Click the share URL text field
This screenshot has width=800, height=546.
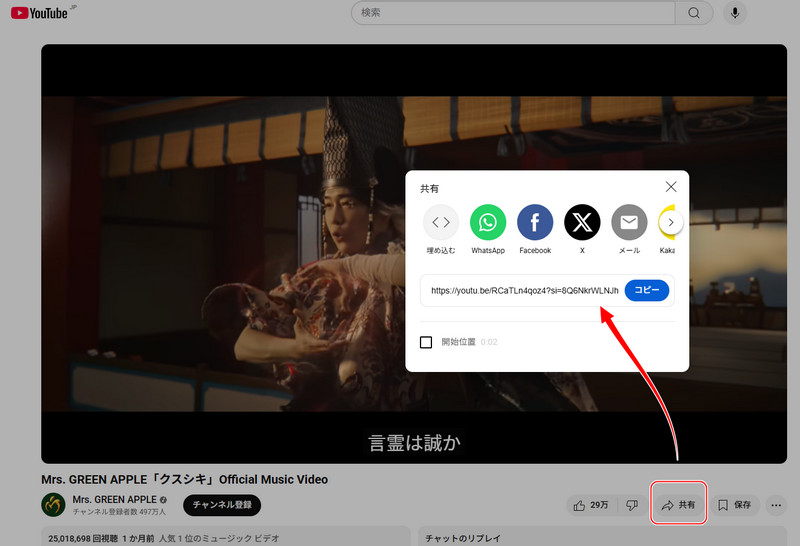point(524,290)
